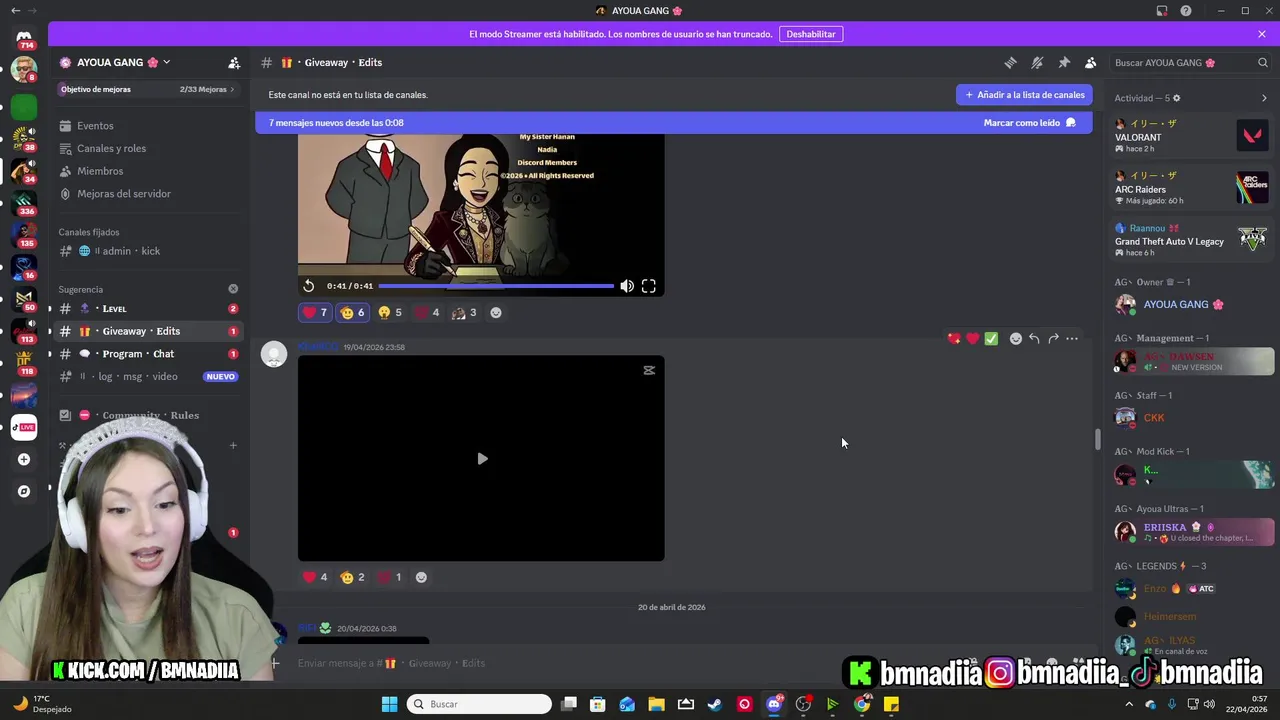Image resolution: width=1280 pixels, height=720 pixels.
Task: Expand the Objetivo de mejoras boost goal
Action: coord(148,89)
